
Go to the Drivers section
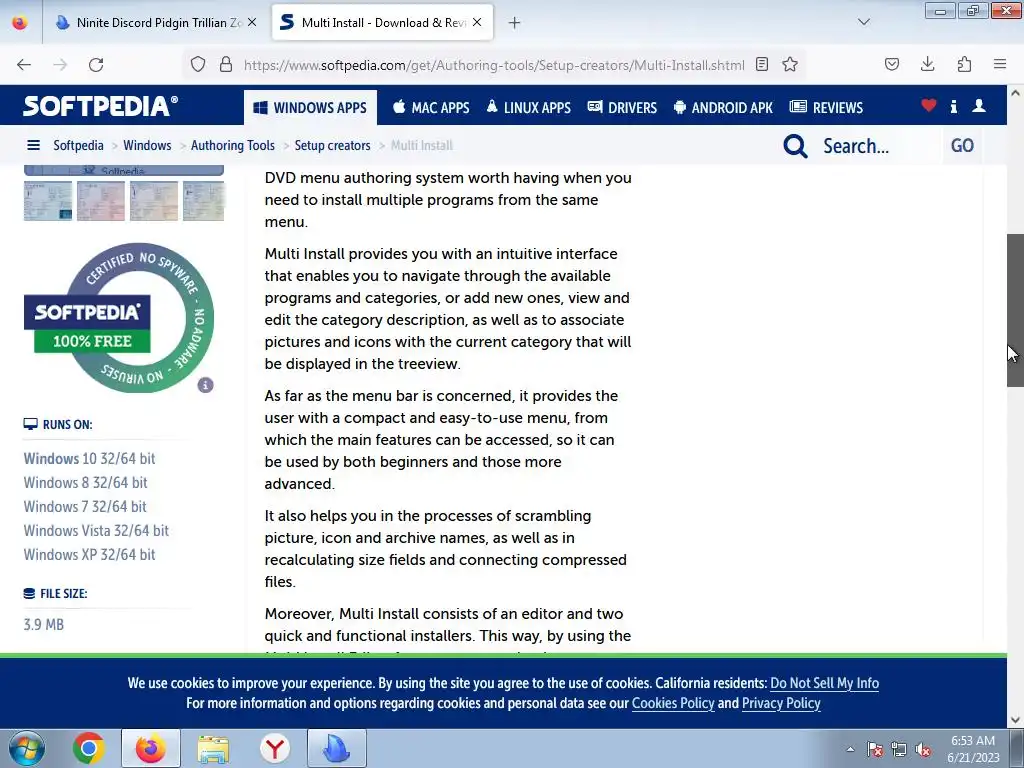[622, 108]
